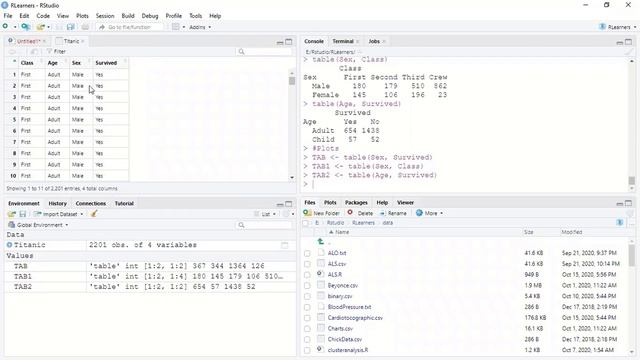
Task: Tick the select-all checkbox in Files path bar
Action: (x=305, y=223)
